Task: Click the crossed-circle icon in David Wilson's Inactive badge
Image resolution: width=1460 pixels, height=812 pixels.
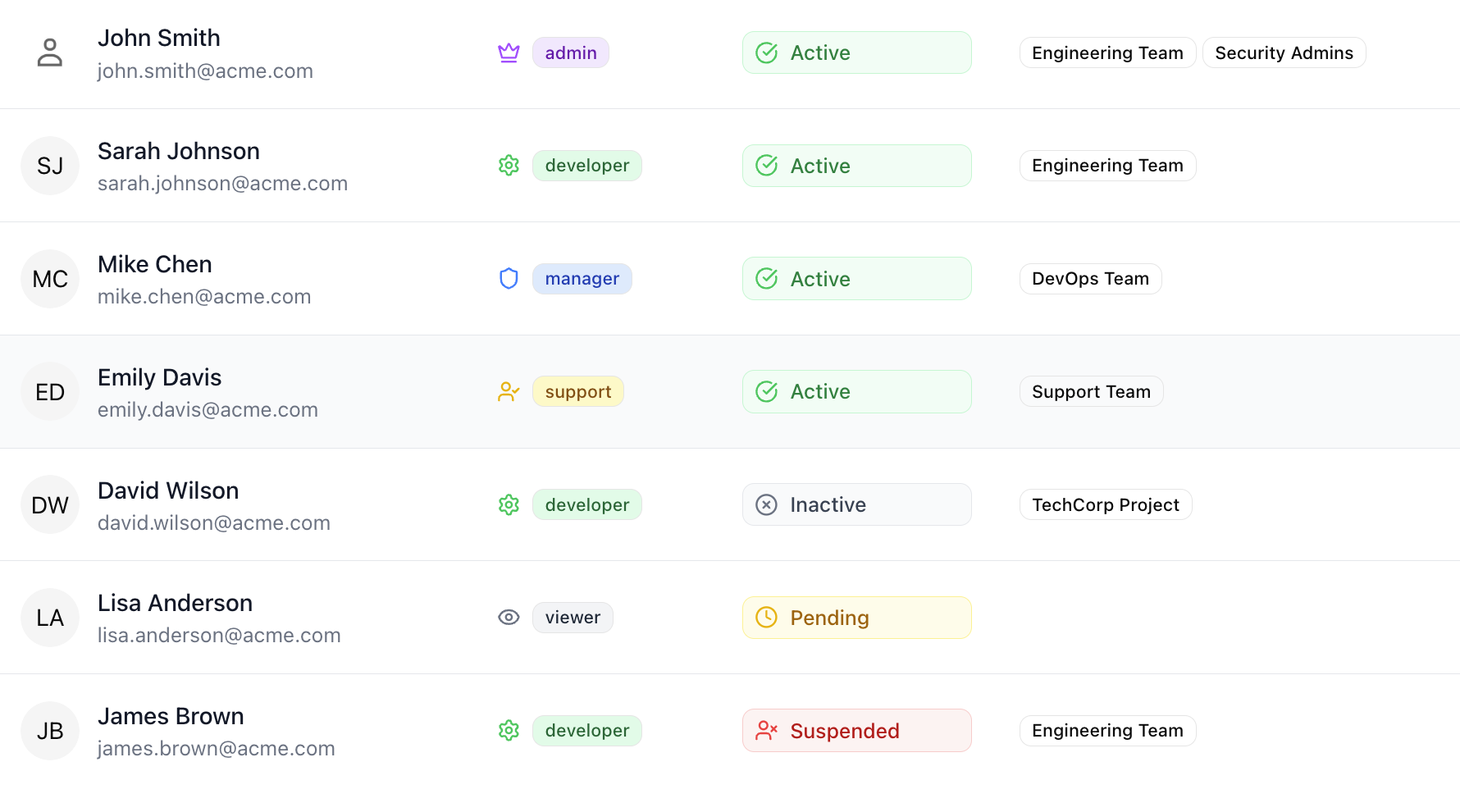Action: click(766, 504)
